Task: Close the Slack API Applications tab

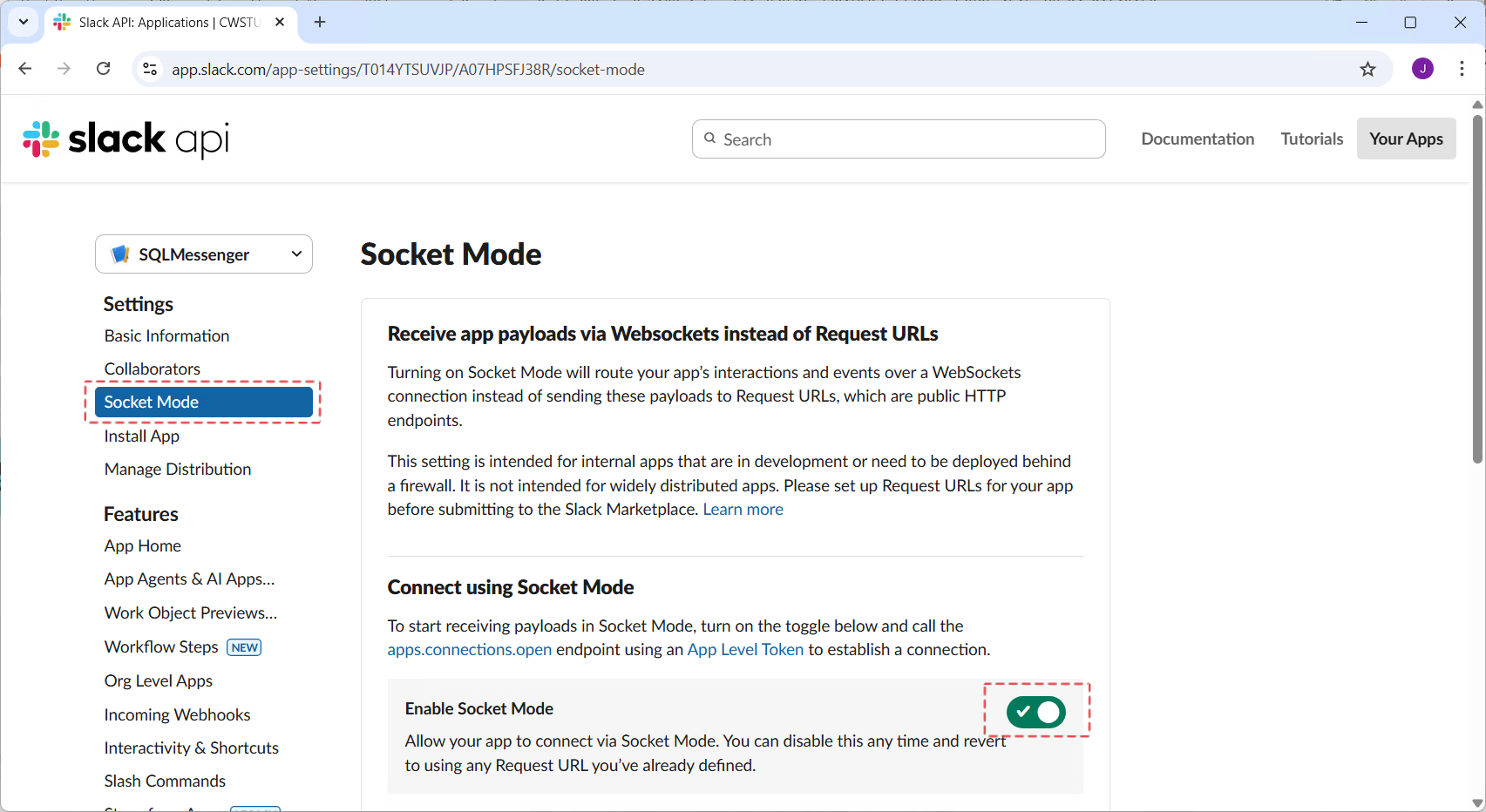Action: tap(280, 22)
